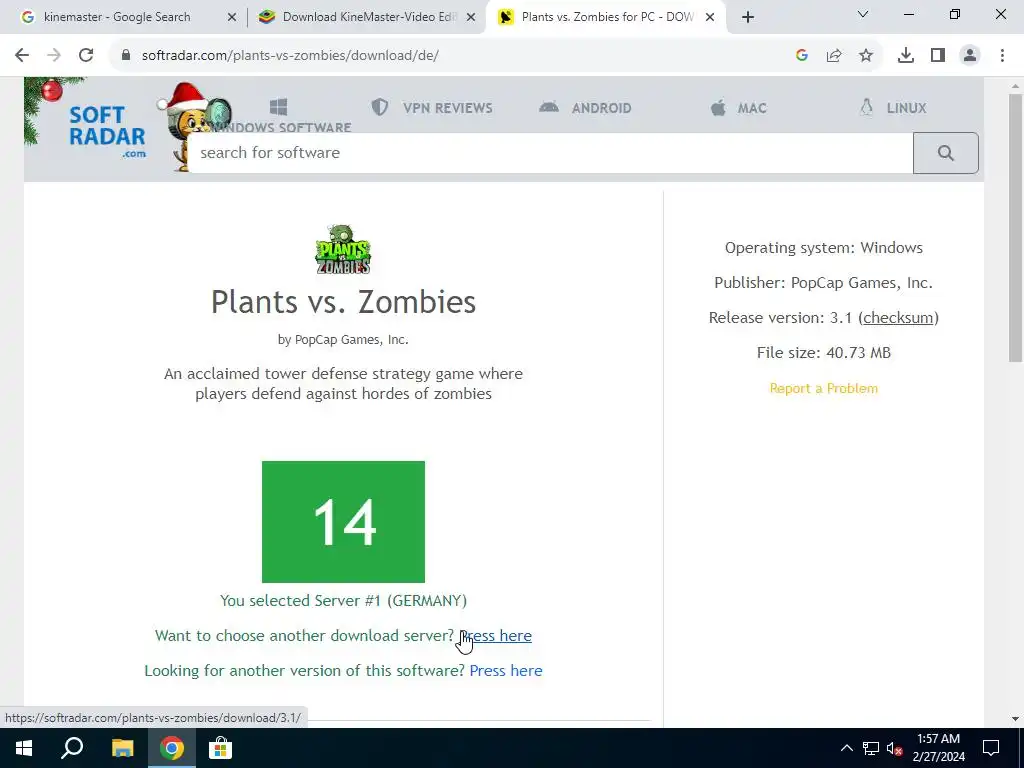Open the Chrome profile avatar
Viewport: 1024px width, 768px height.
[970, 56]
